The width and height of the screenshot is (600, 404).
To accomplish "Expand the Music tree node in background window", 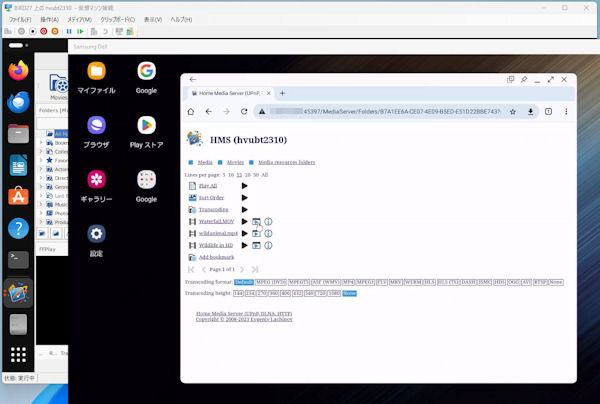I will pos(41,204).
